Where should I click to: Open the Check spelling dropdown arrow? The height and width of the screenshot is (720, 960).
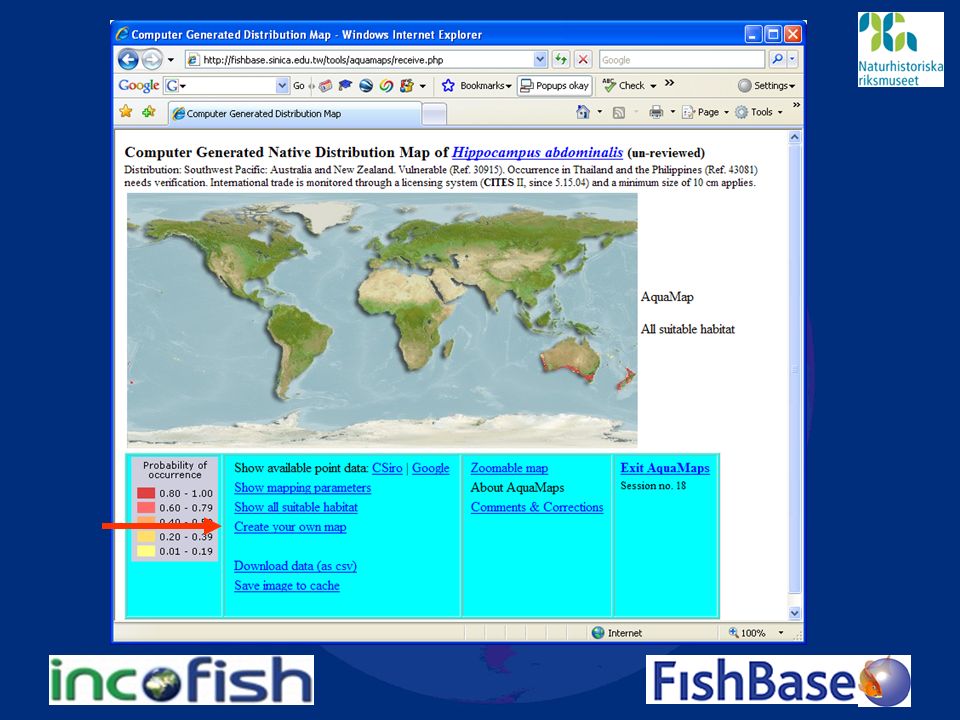point(653,86)
